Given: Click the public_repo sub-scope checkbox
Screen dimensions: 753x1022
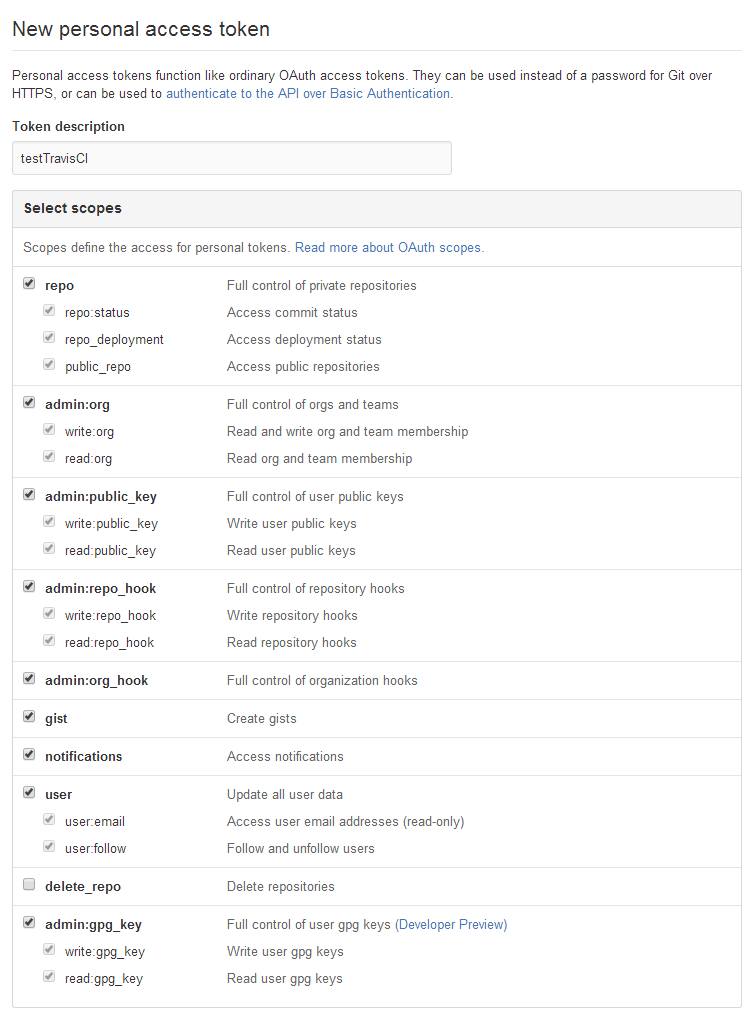Looking at the screenshot, I should (49, 366).
